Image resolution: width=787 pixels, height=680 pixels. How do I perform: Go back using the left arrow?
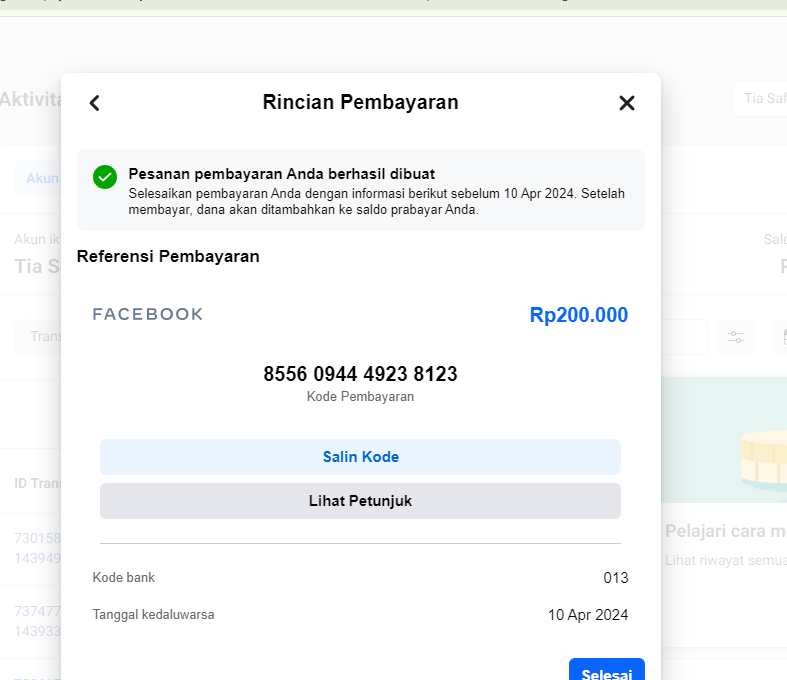point(95,102)
